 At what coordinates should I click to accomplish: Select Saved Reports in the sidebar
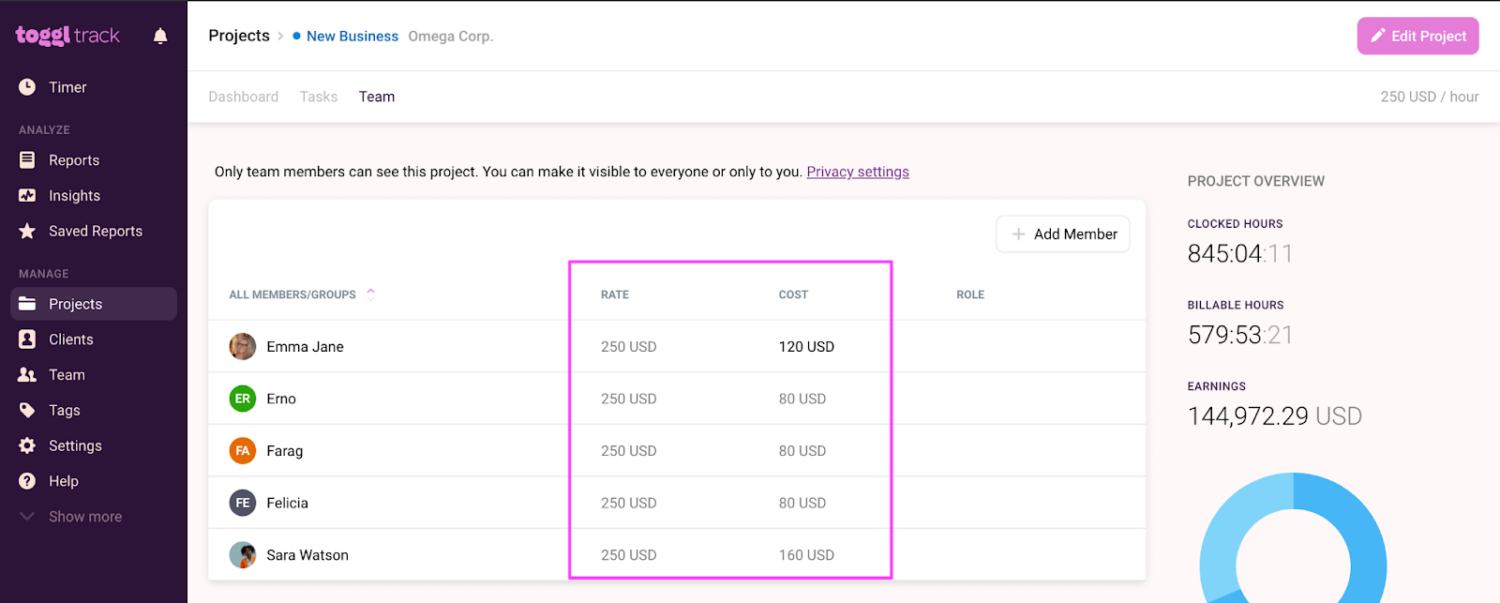pos(93,231)
